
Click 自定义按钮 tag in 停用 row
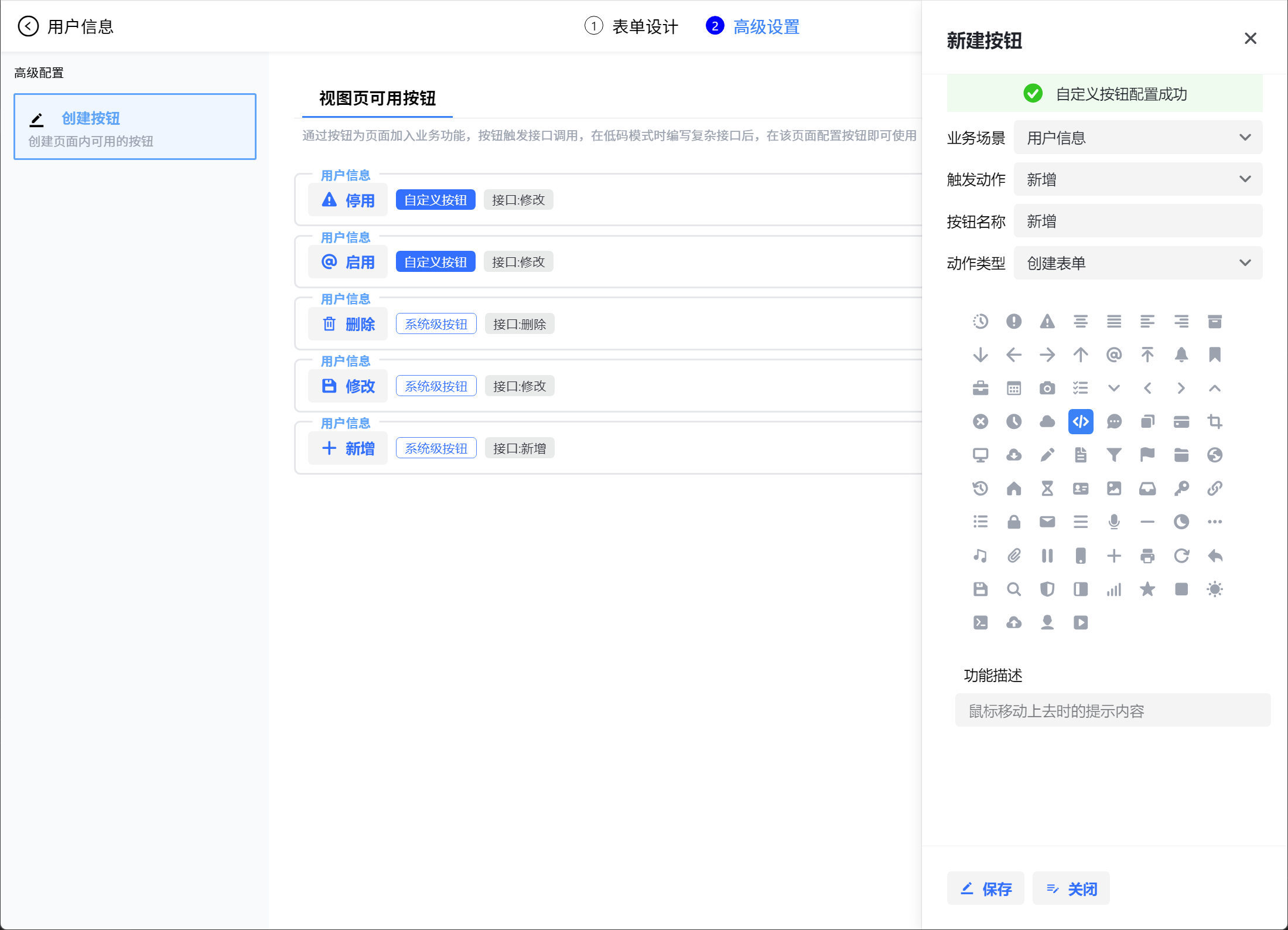click(x=436, y=200)
